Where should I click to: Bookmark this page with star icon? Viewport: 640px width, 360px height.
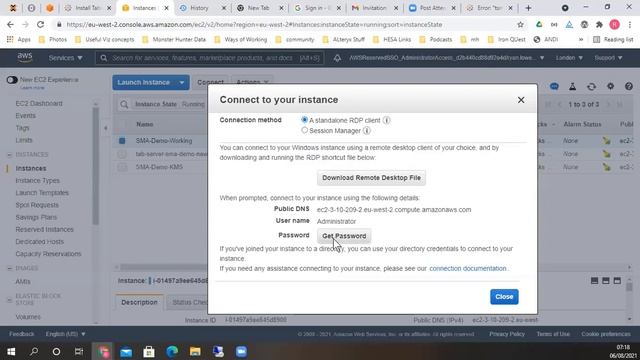520,24
